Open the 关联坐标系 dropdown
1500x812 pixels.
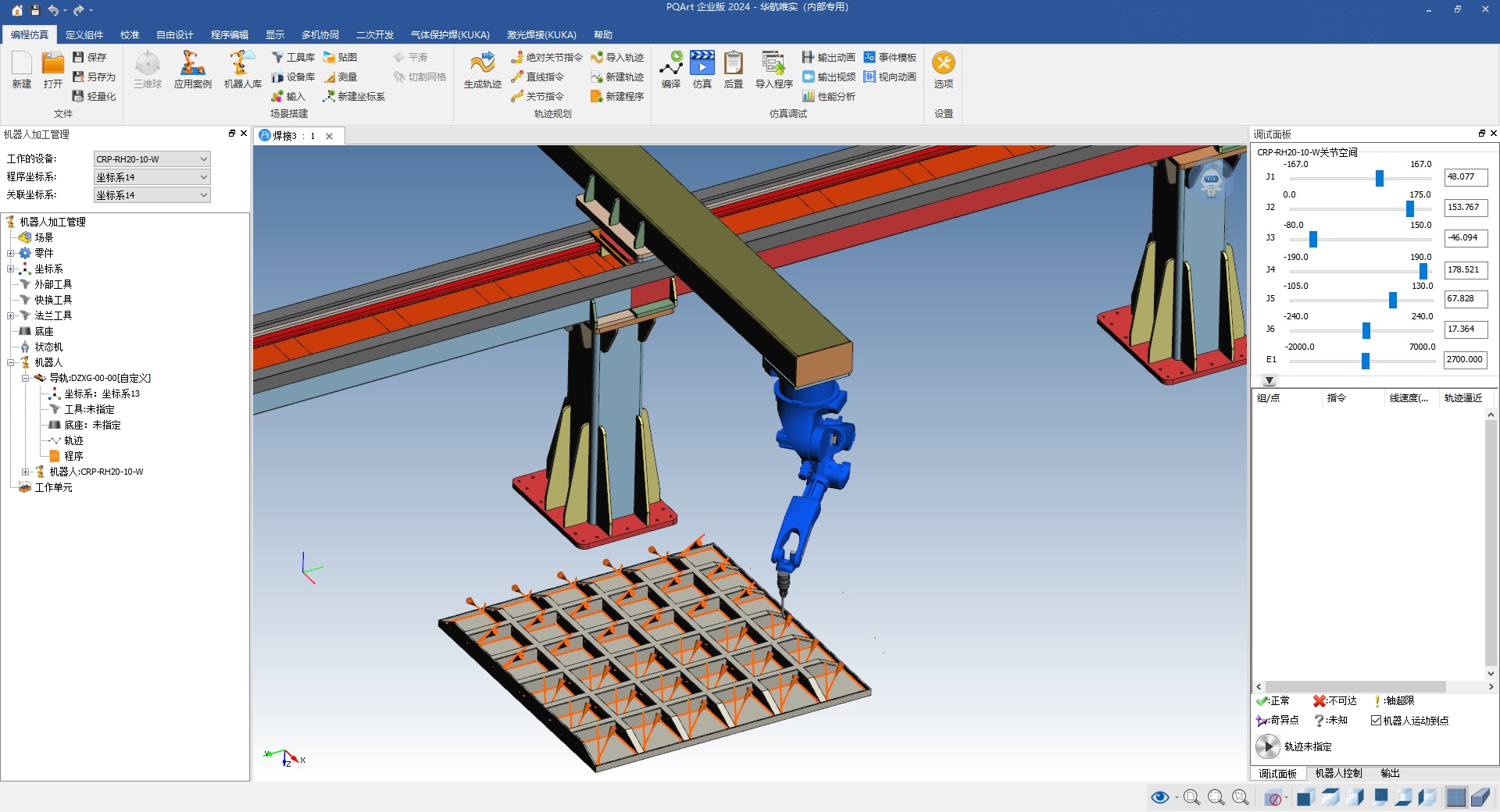coord(152,195)
